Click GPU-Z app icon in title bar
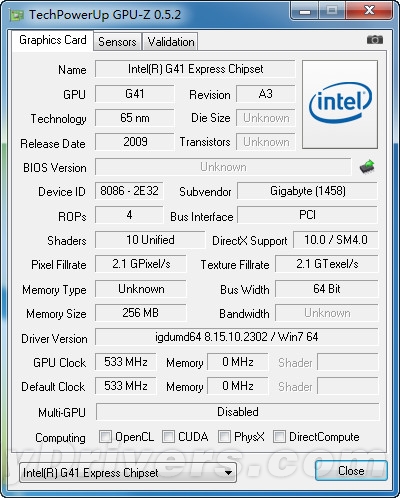 point(17,15)
